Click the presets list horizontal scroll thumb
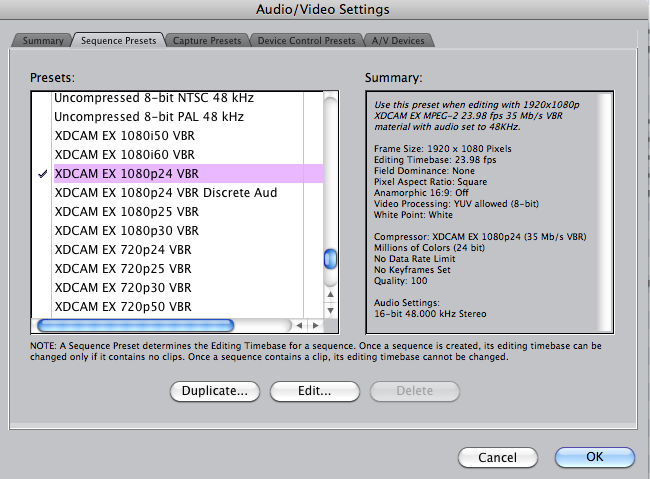The image size is (650, 479). coord(136,326)
